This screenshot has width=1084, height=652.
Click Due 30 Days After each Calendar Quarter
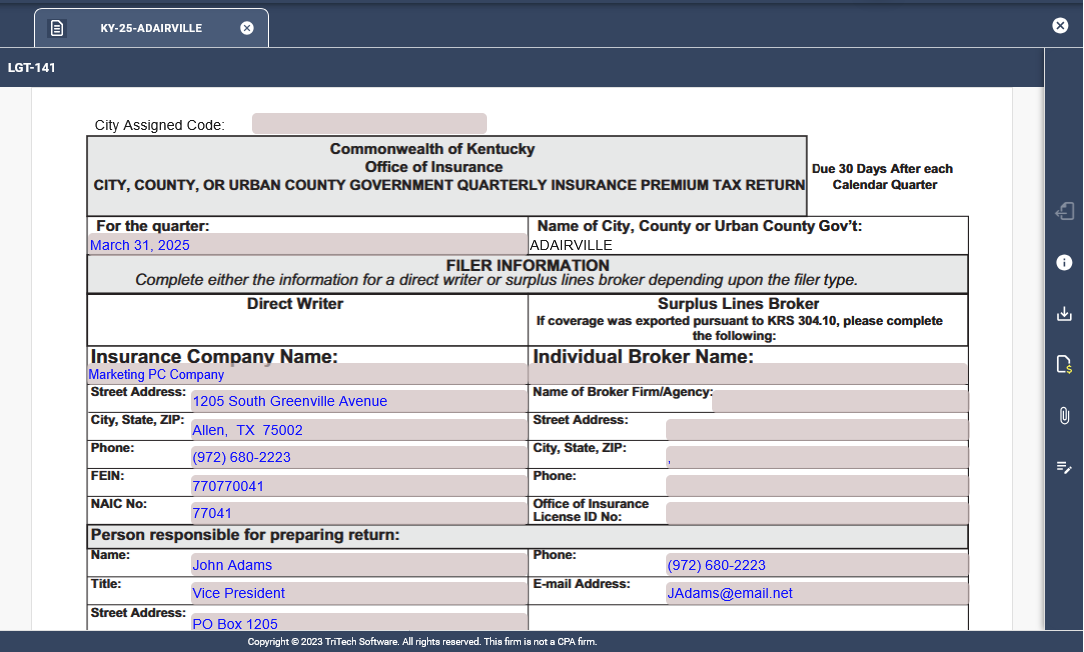[883, 176]
